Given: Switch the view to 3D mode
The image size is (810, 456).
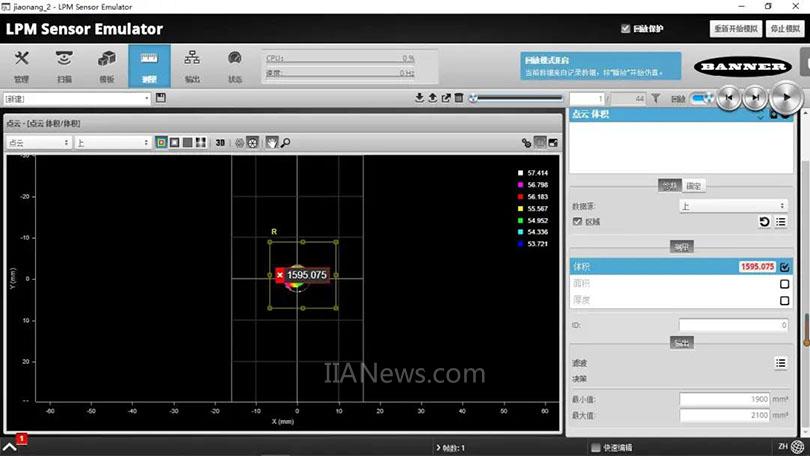Looking at the screenshot, I should click(x=220, y=143).
